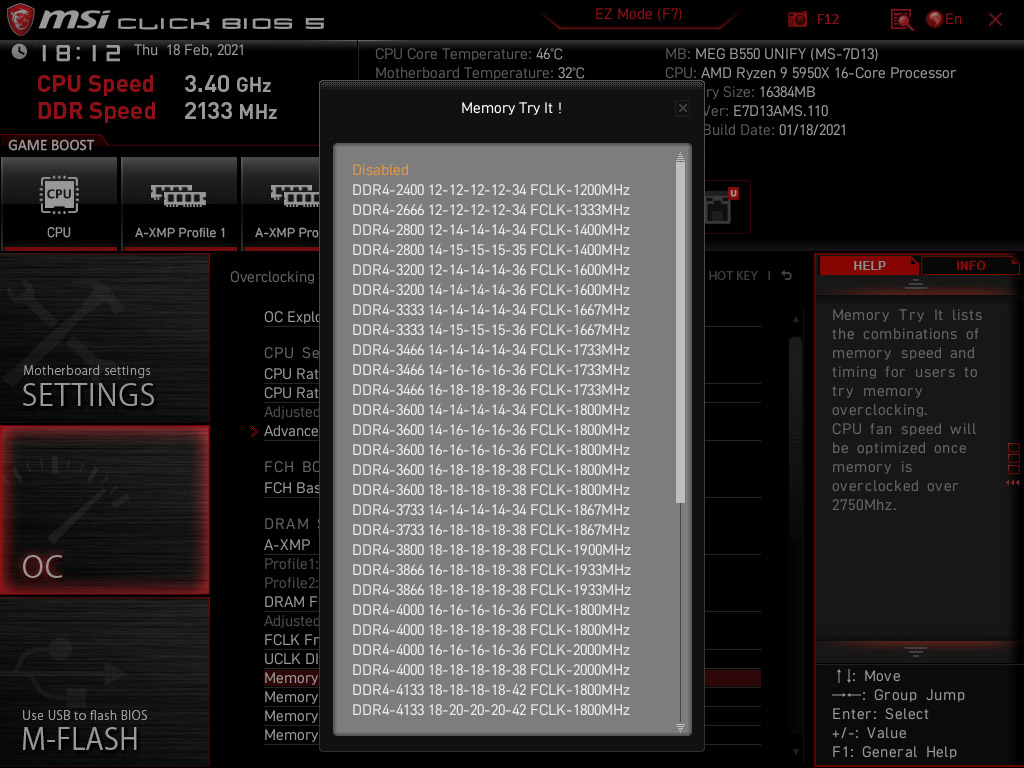Select DDR4-3600 18-18-18-18-38 FCLK-1800MHz
The image size is (1024, 768).
(x=491, y=490)
